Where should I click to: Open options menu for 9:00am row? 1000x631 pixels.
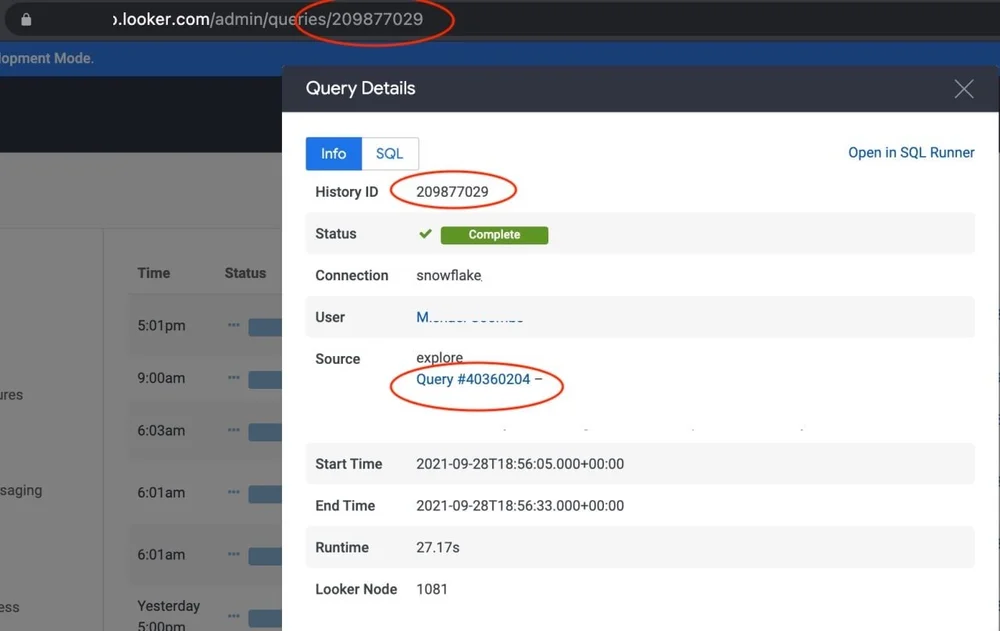pos(233,378)
